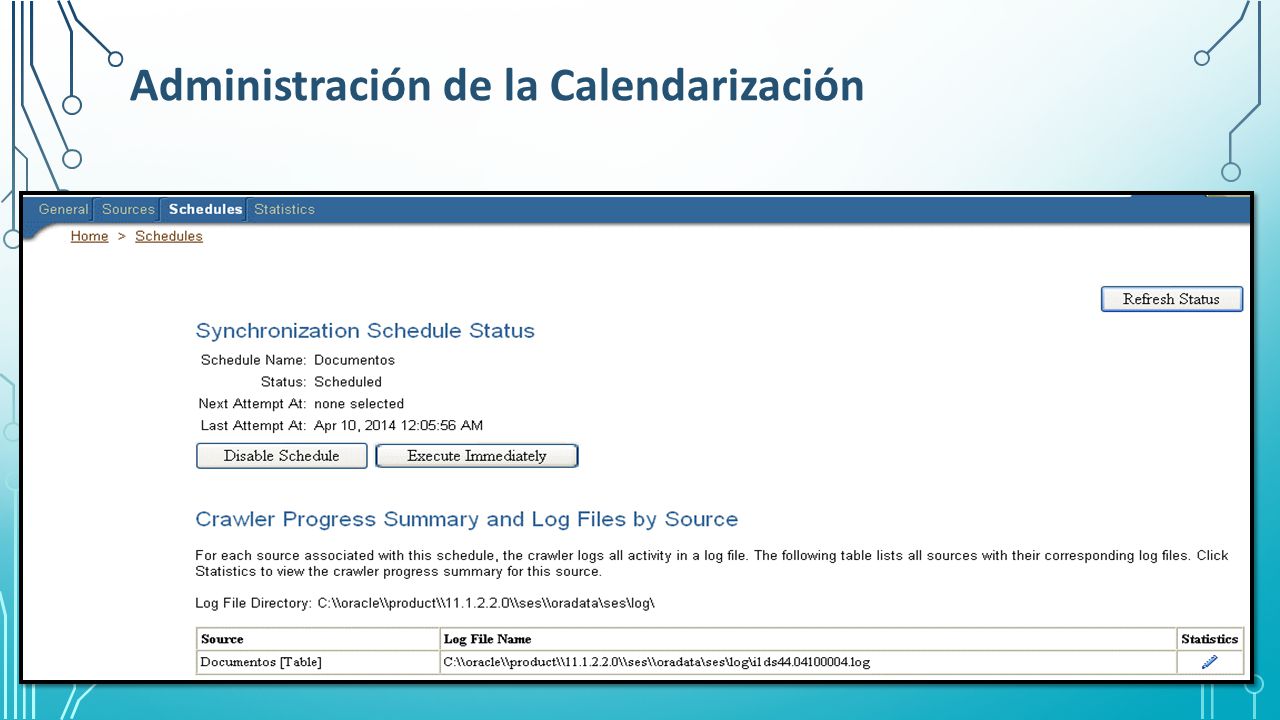The image size is (1280, 720).
Task: Click the Crawler Progress Summary heading
Action: coord(467,520)
